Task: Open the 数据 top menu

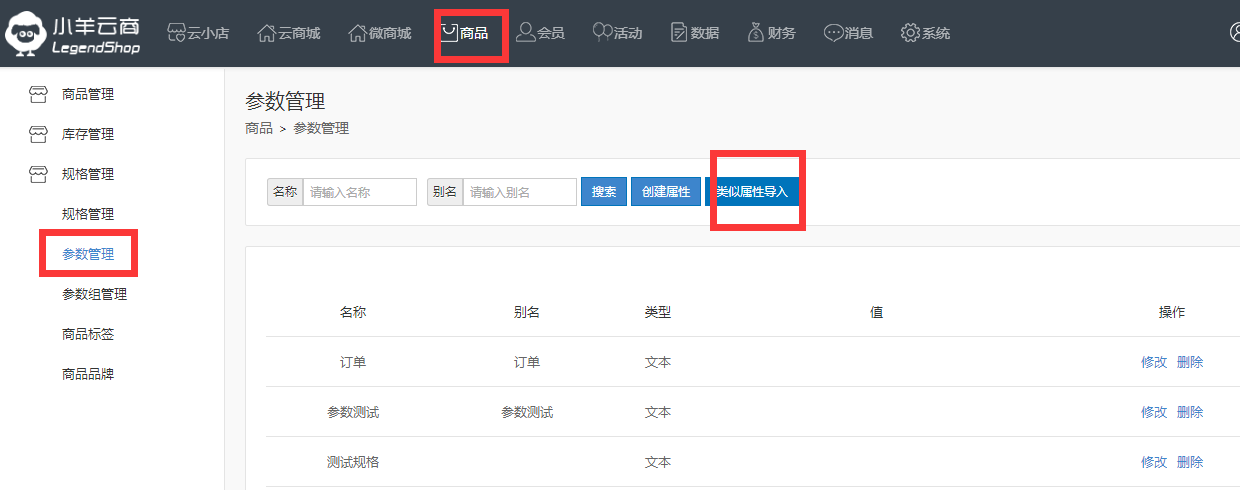Action: [x=704, y=34]
